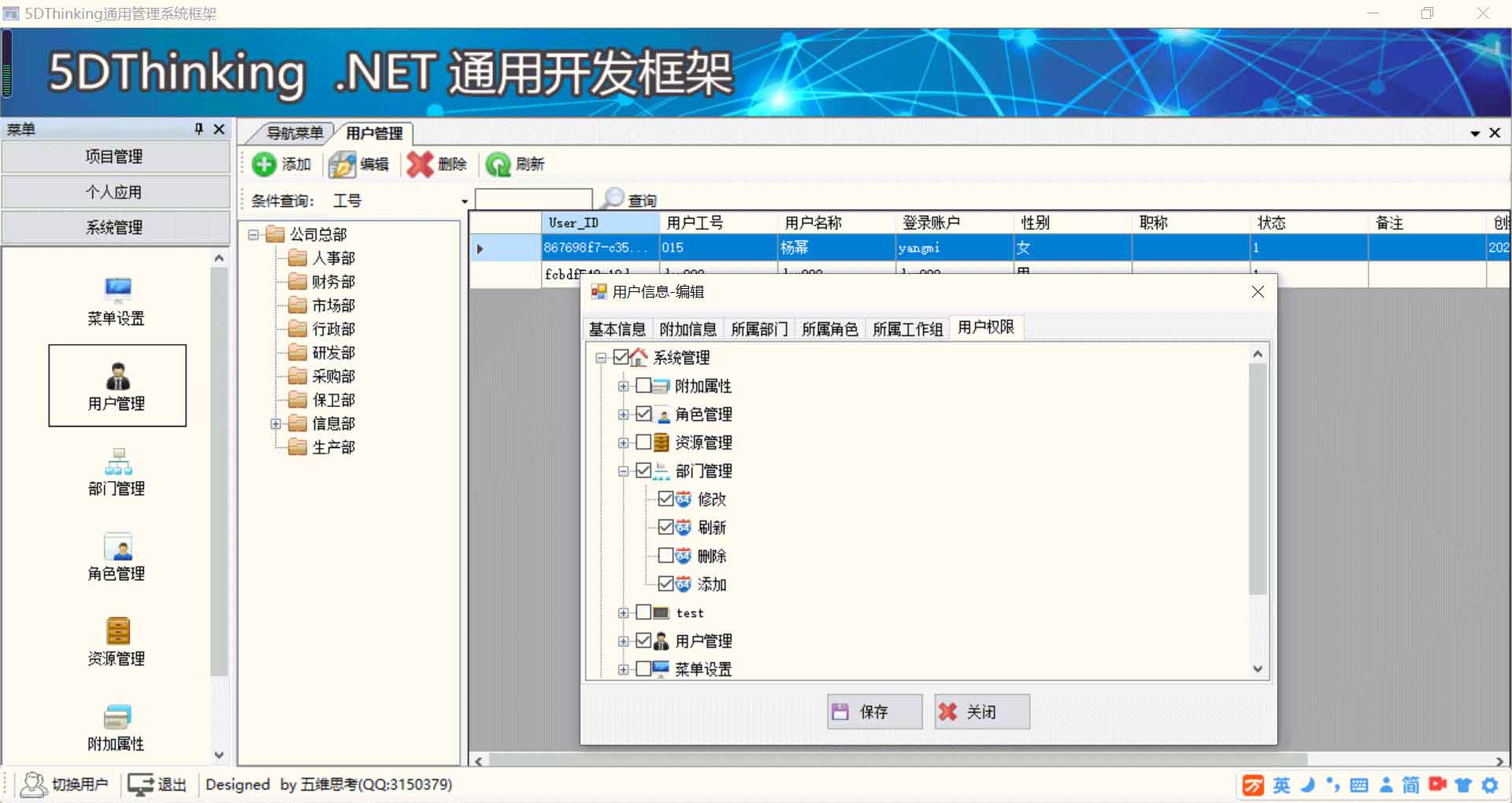1512x803 pixels.
Task: Open the 项目管理 menu section
Action: (x=115, y=157)
